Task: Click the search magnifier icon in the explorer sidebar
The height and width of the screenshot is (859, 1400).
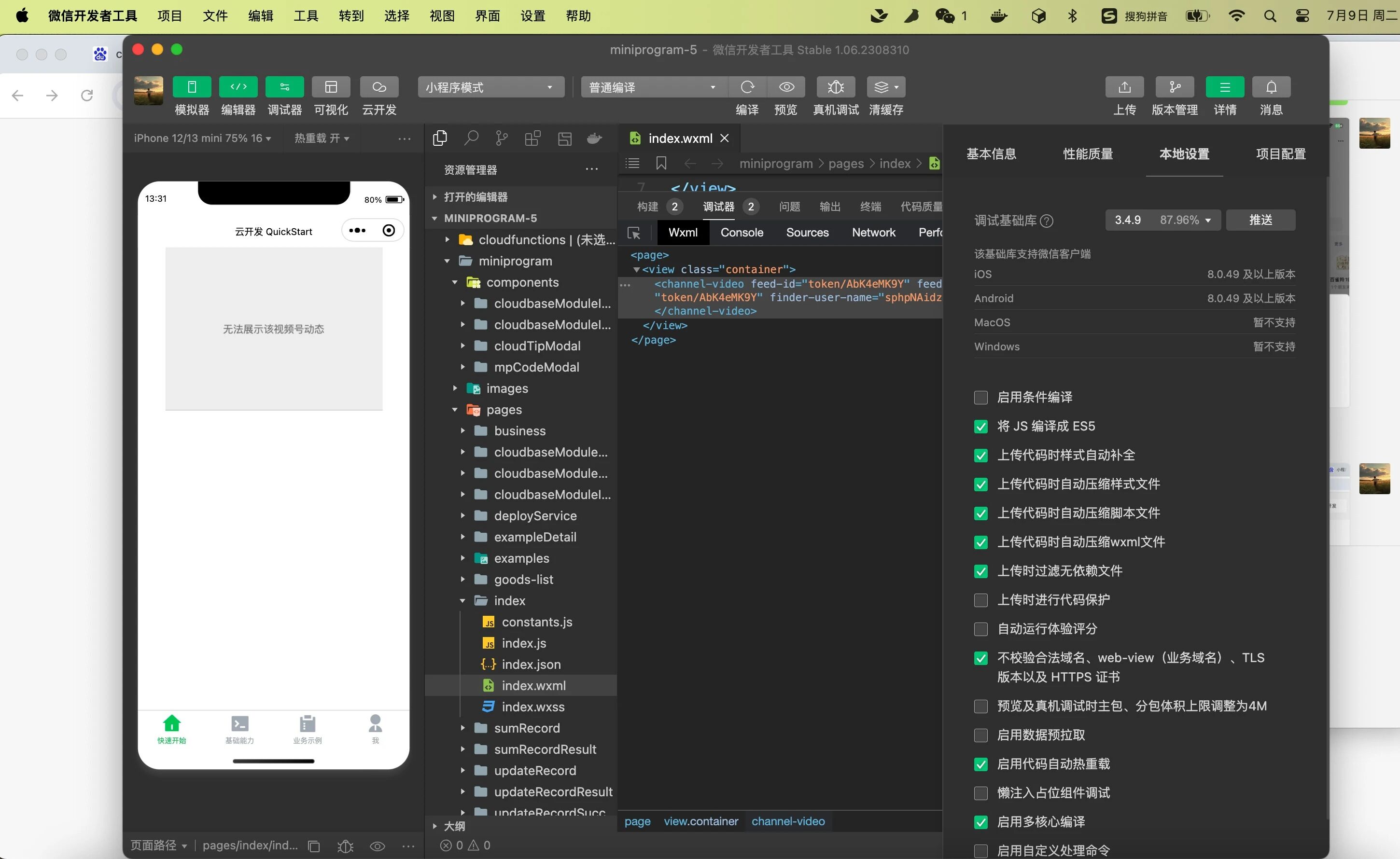Action: pyautogui.click(x=471, y=138)
